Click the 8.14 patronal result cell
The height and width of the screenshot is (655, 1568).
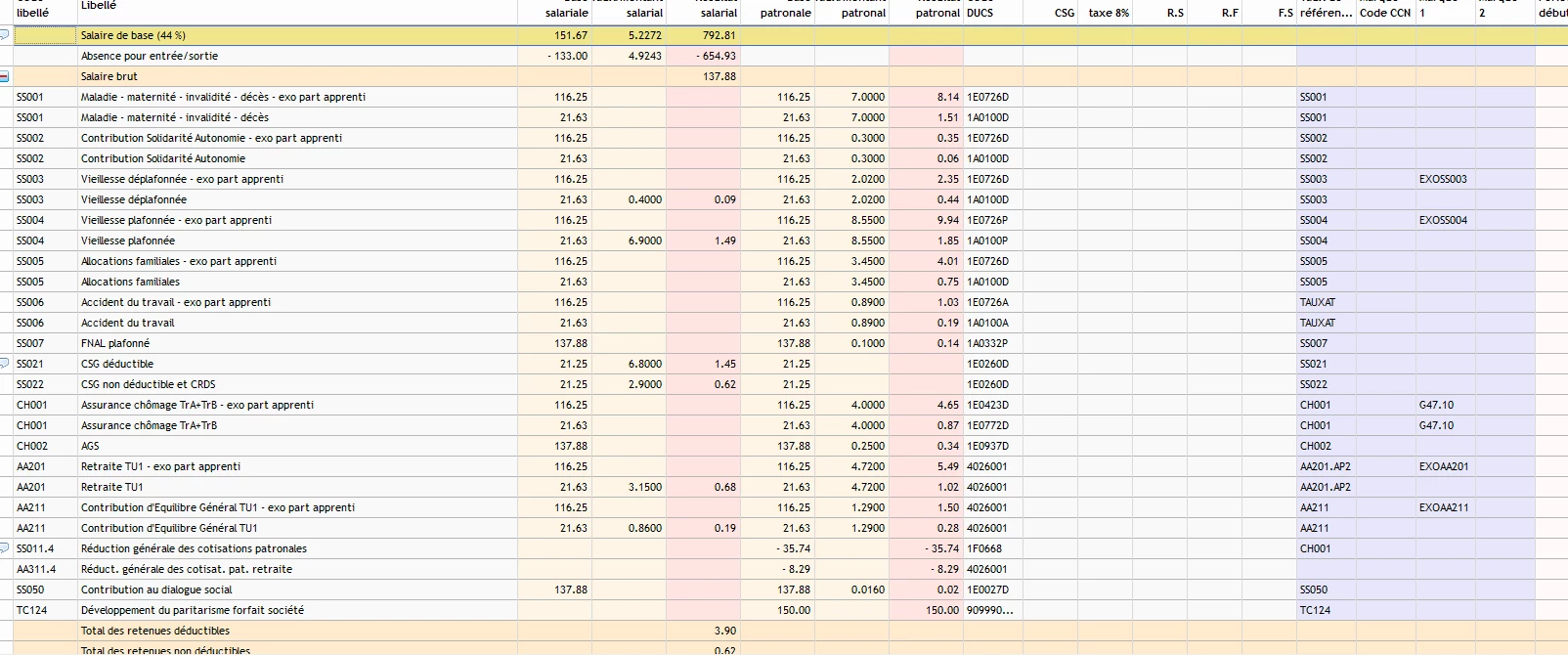click(x=926, y=97)
